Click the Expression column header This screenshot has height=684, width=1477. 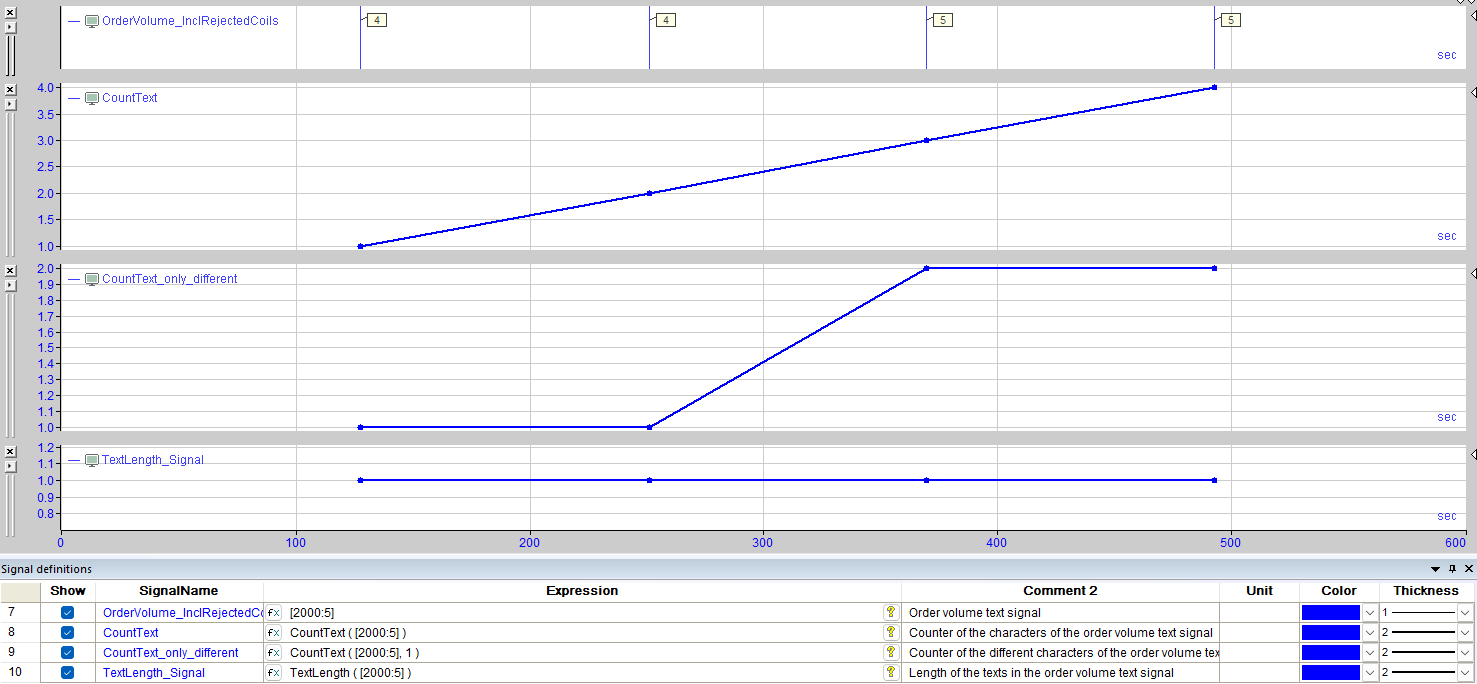click(582, 591)
